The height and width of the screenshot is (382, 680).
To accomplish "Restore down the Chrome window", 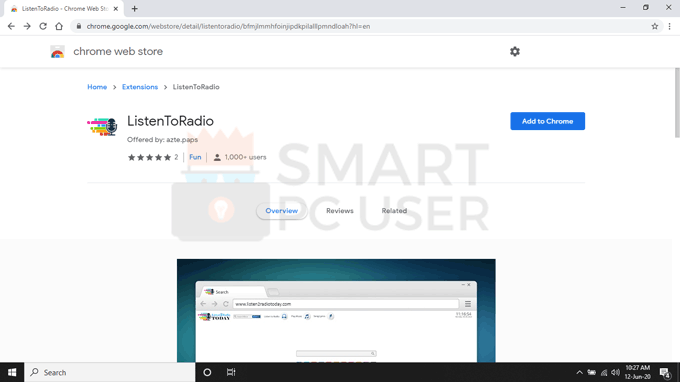I will click(x=646, y=8).
